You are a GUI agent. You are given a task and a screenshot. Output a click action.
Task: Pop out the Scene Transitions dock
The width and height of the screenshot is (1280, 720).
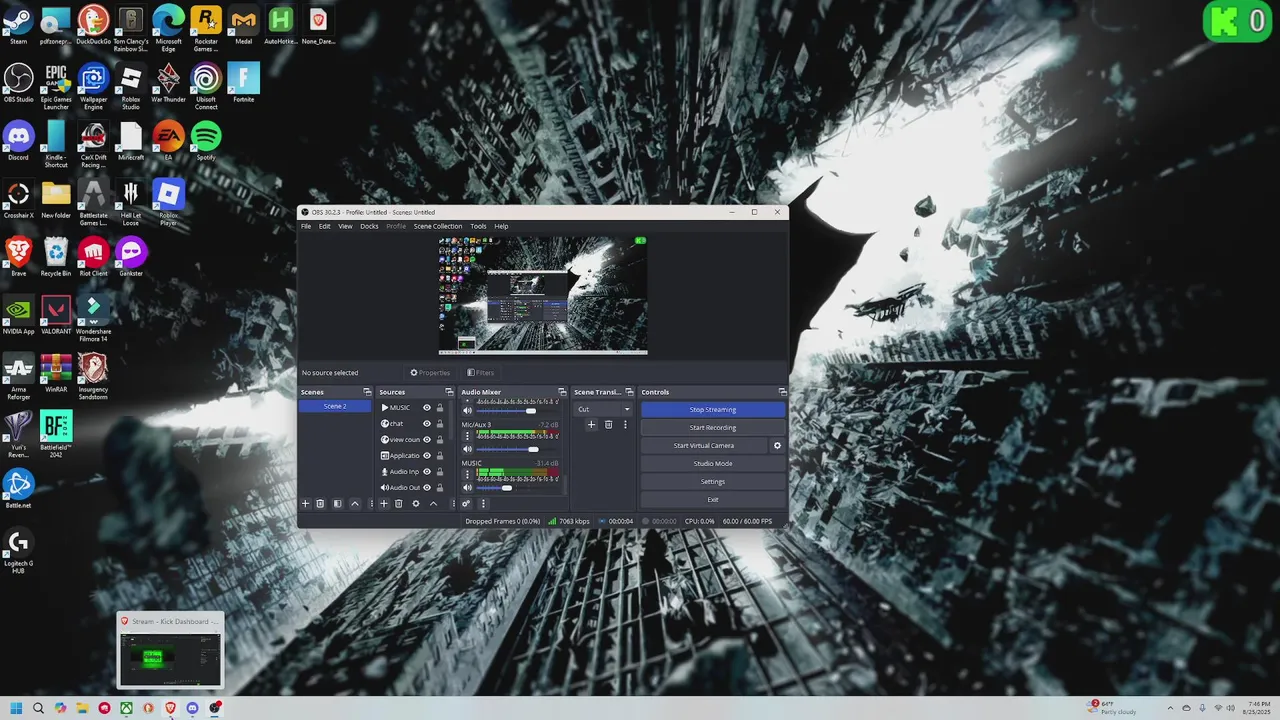tap(630, 392)
